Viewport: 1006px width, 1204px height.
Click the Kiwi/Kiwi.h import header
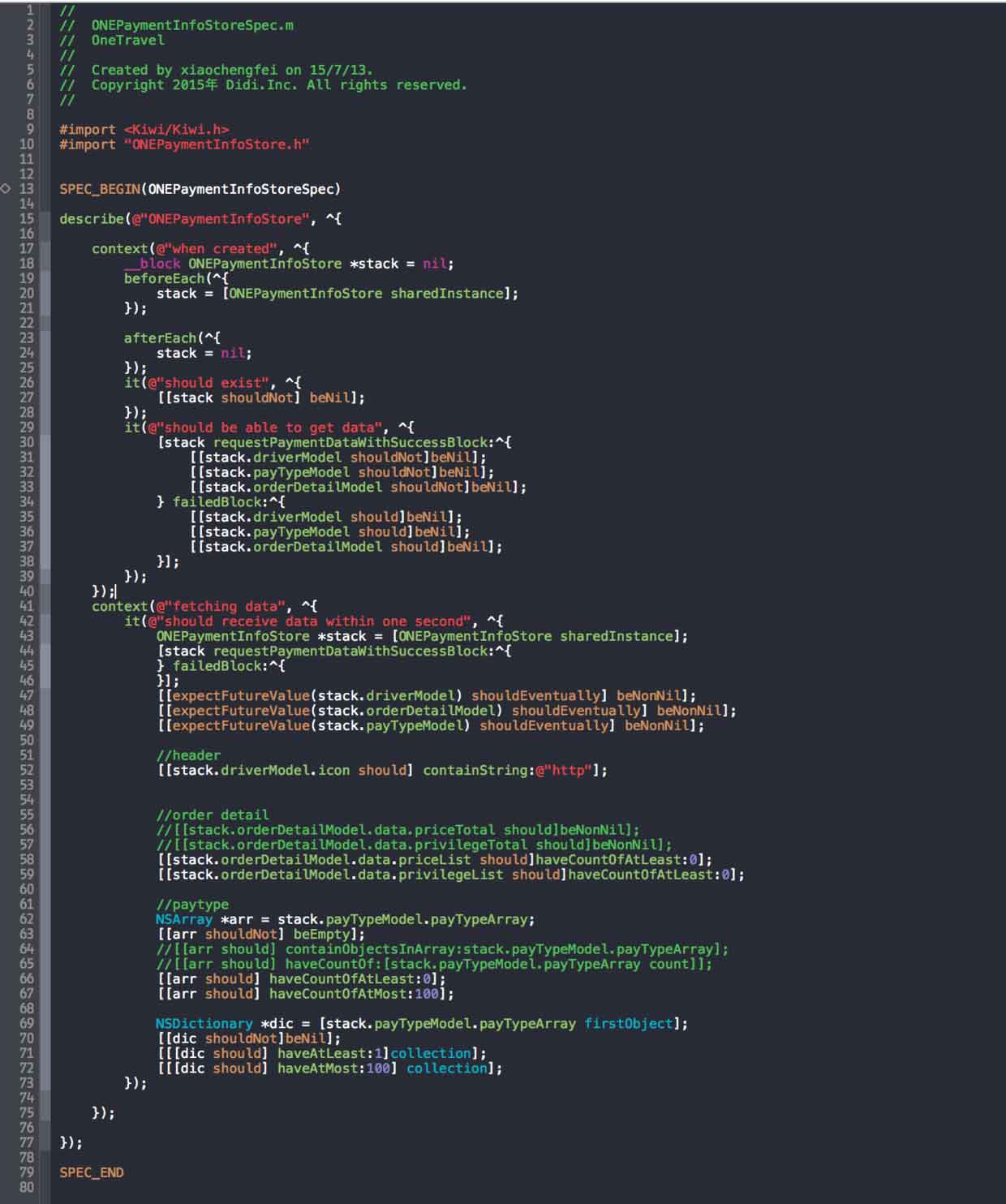176,130
